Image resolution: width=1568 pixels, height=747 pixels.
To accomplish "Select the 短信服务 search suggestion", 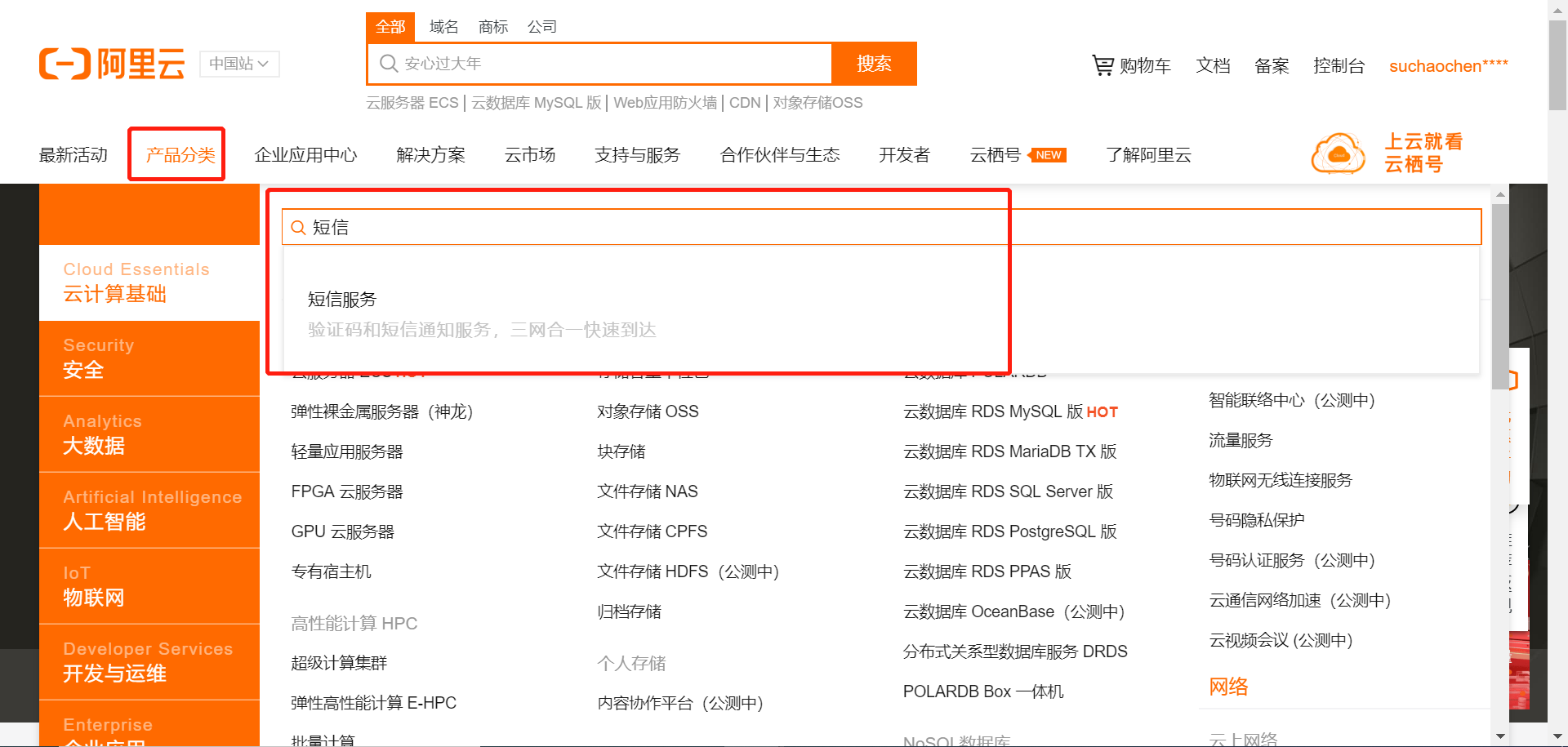I will pos(341,299).
